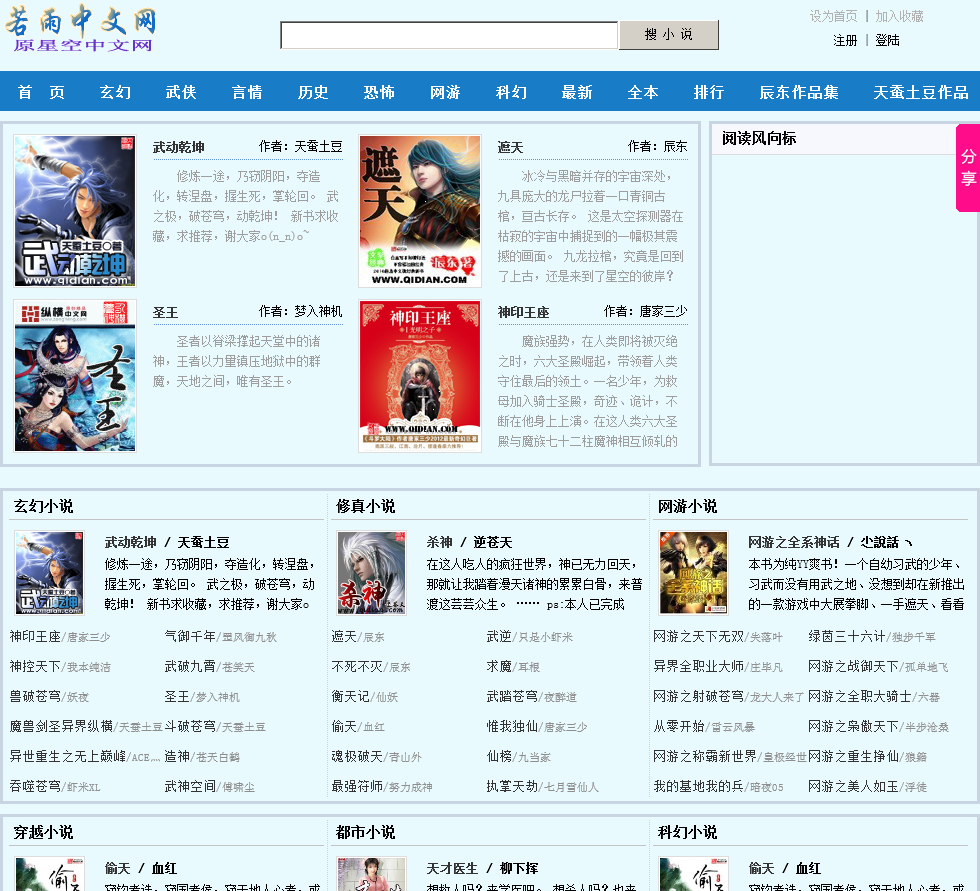Open 从零开始 novel link

(679, 727)
